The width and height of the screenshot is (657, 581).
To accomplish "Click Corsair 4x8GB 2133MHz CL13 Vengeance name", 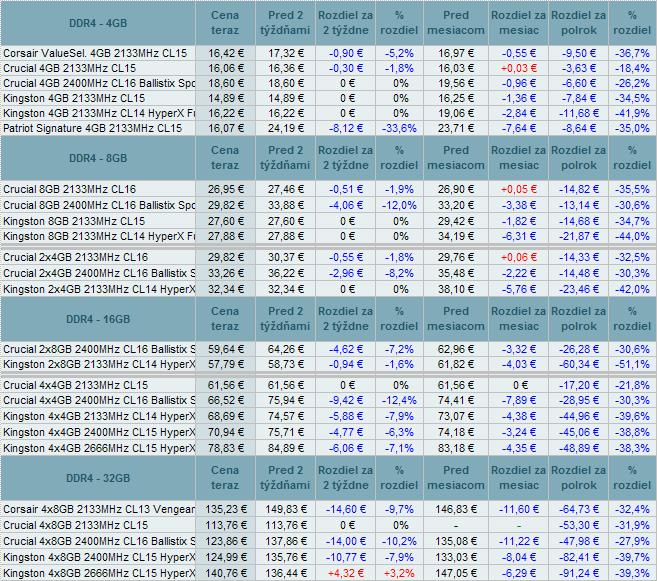I will (x=98, y=509).
